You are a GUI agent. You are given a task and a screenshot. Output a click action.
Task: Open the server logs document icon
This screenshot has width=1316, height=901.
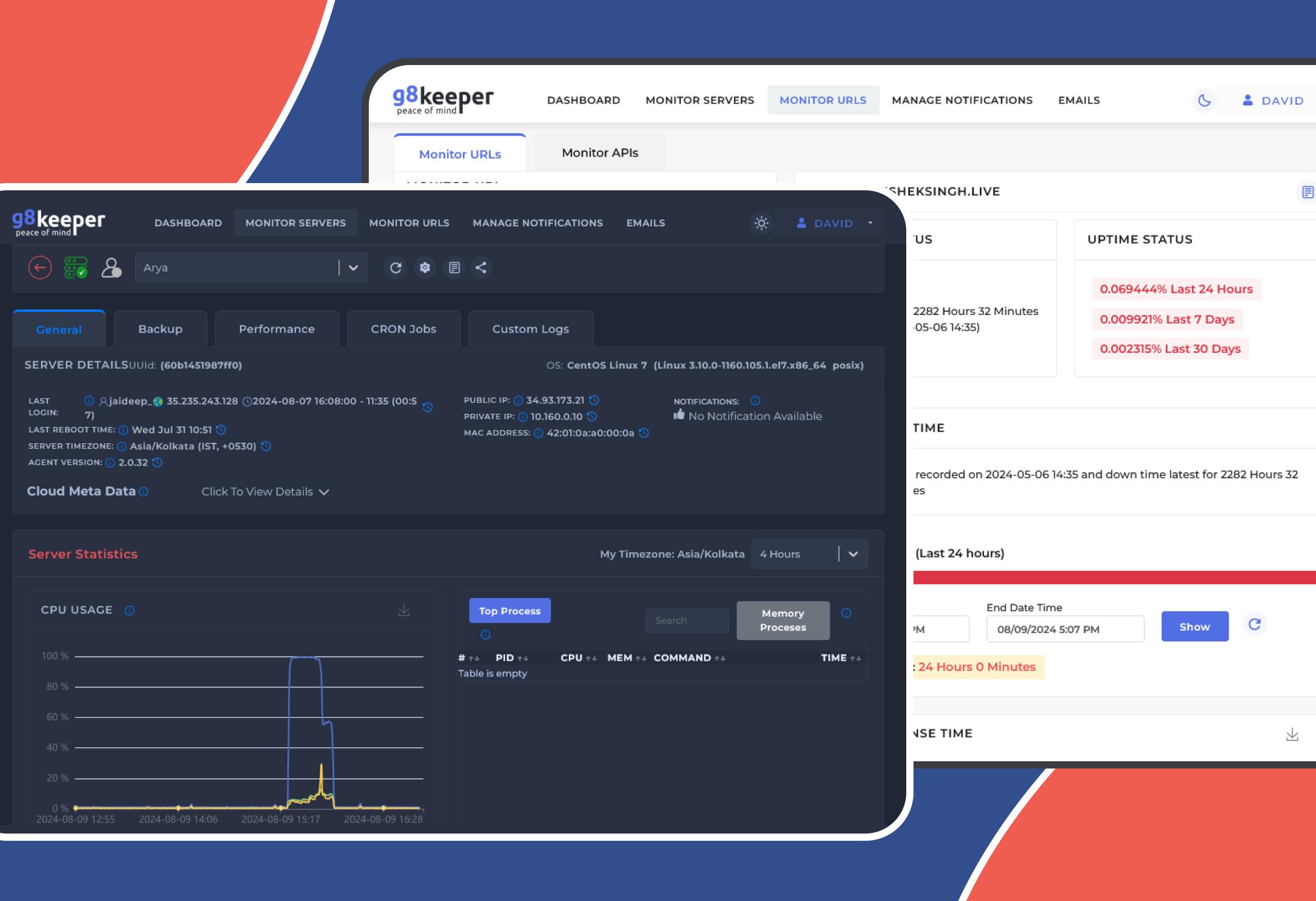(x=454, y=267)
